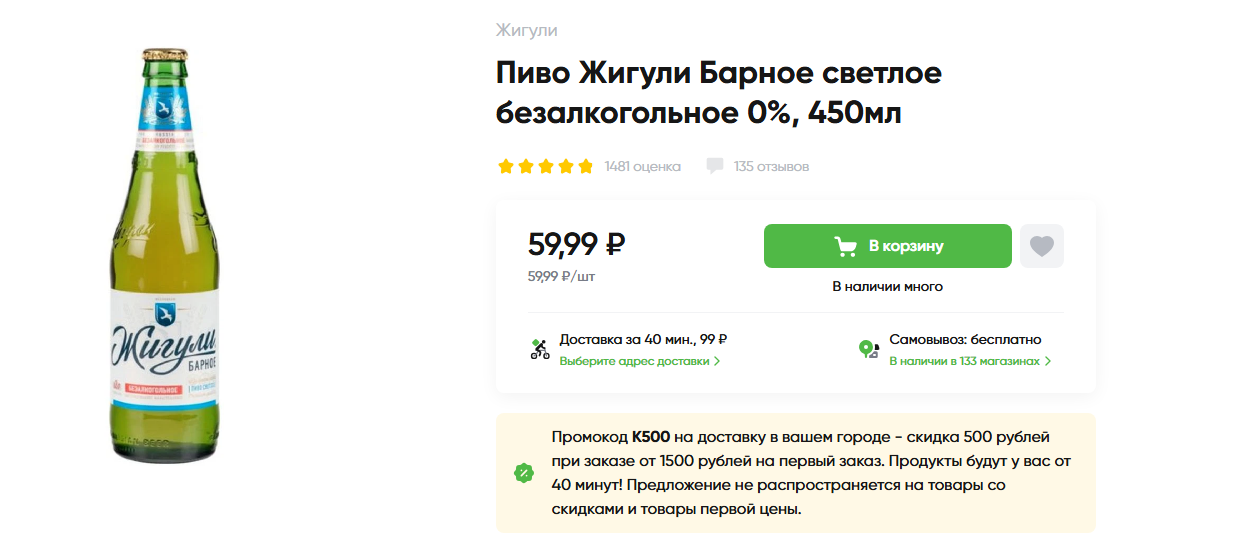This screenshot has height=556, width=1252.
Task: Click the 1481 оценка ratings count
Action: click(x=642, y=166)
